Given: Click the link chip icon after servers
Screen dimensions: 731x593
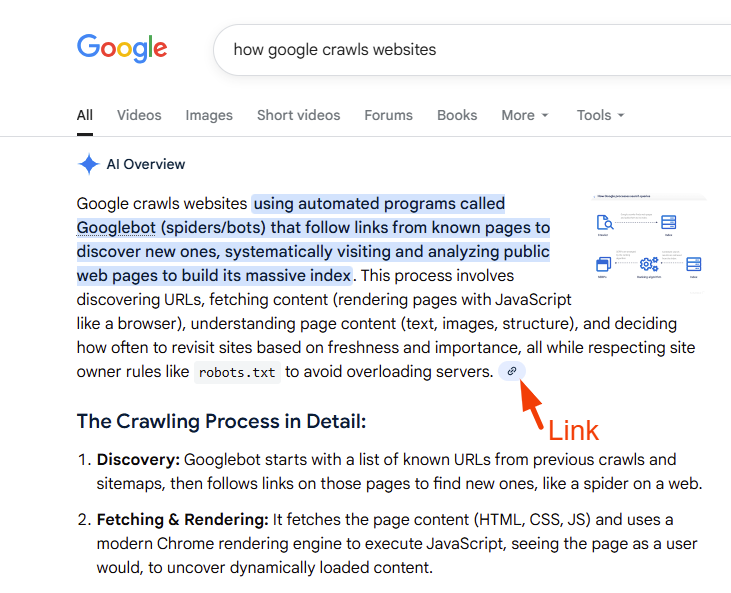Looking at the screenshot, I should click(512, 371).
